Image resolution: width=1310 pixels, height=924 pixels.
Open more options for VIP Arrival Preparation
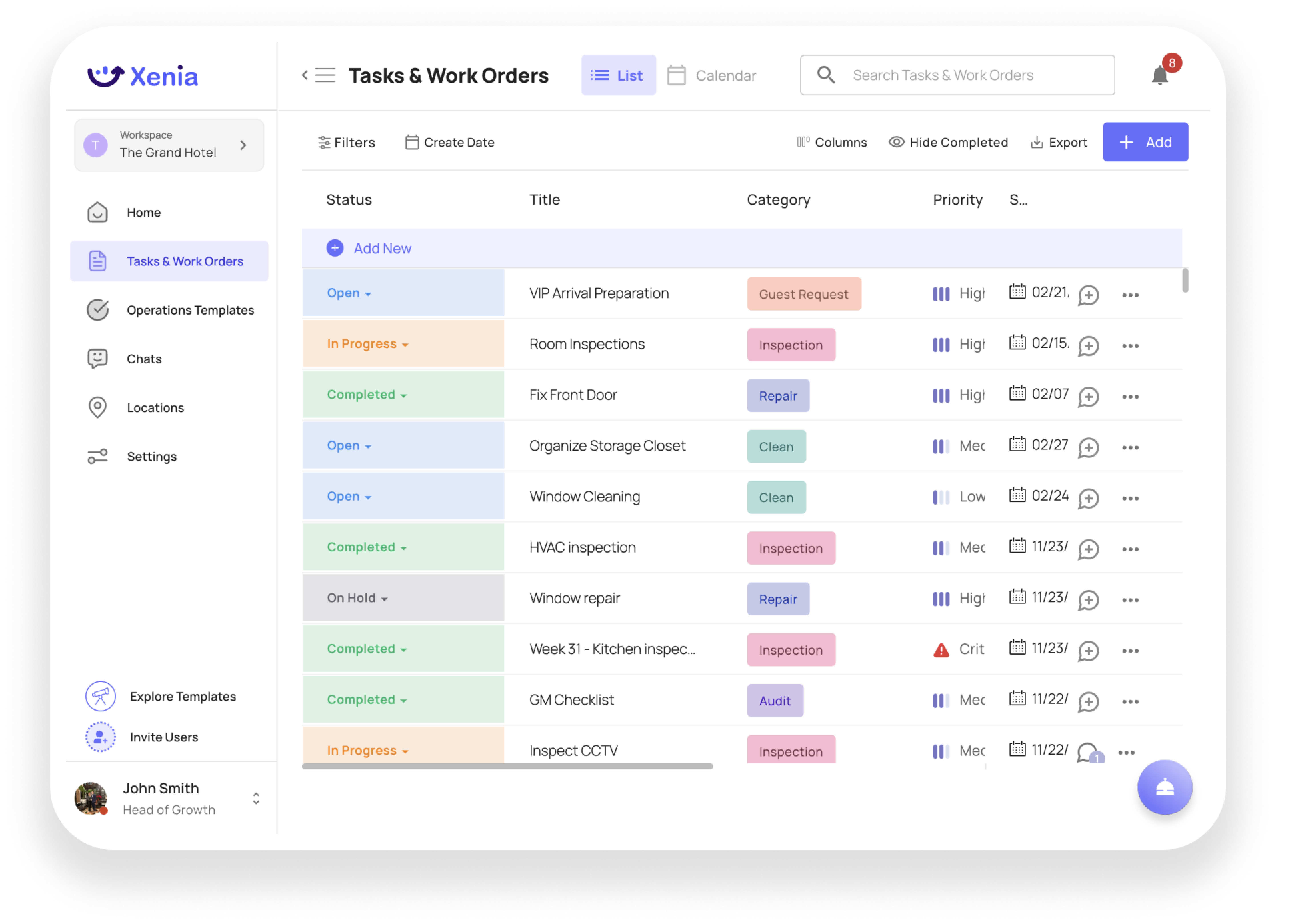pyautogui.click(x=1130, y=295)
